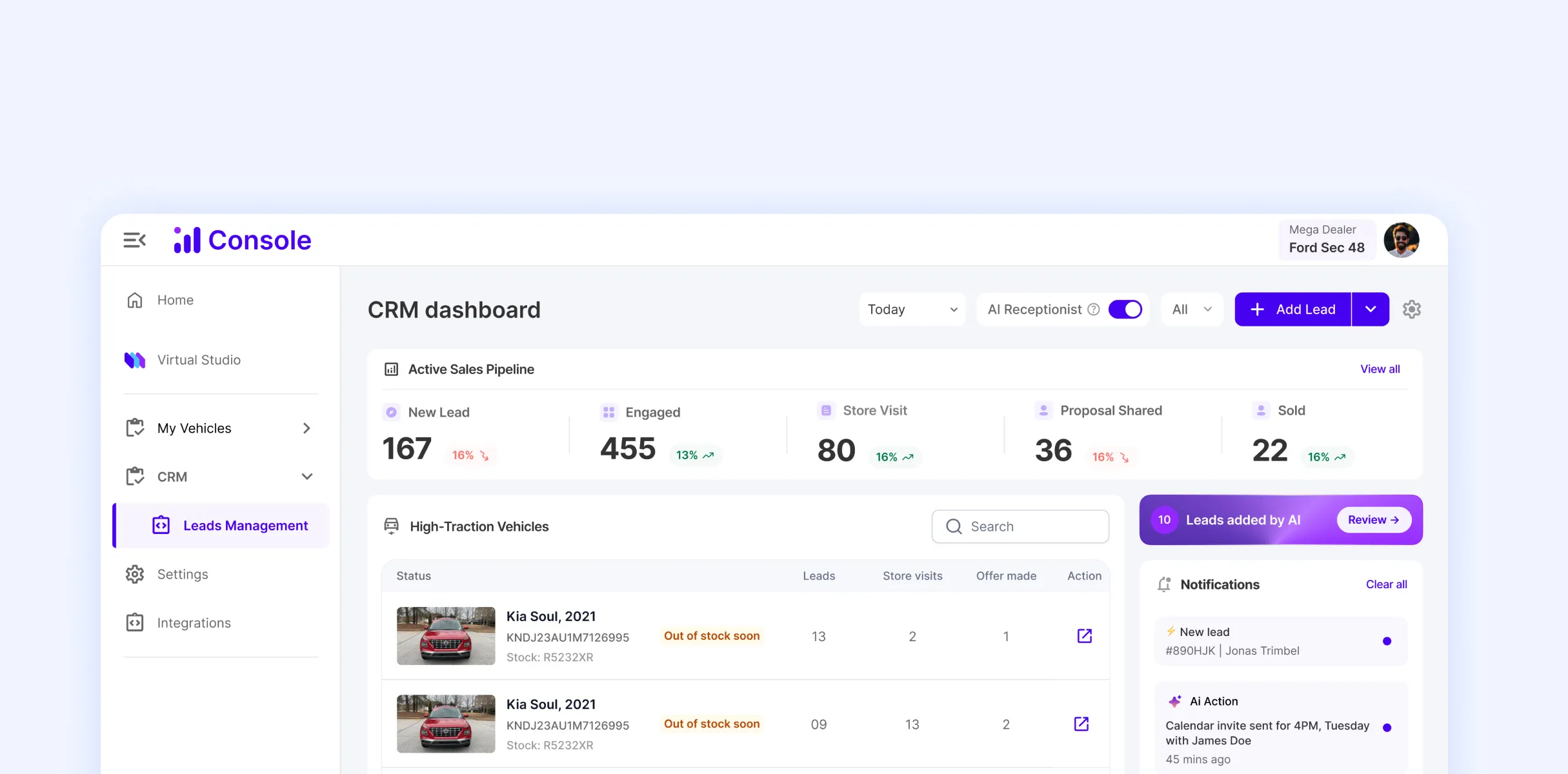Mark Ai Action notification unread dot
1568x774 pixels.
(x=1387, y=728)
